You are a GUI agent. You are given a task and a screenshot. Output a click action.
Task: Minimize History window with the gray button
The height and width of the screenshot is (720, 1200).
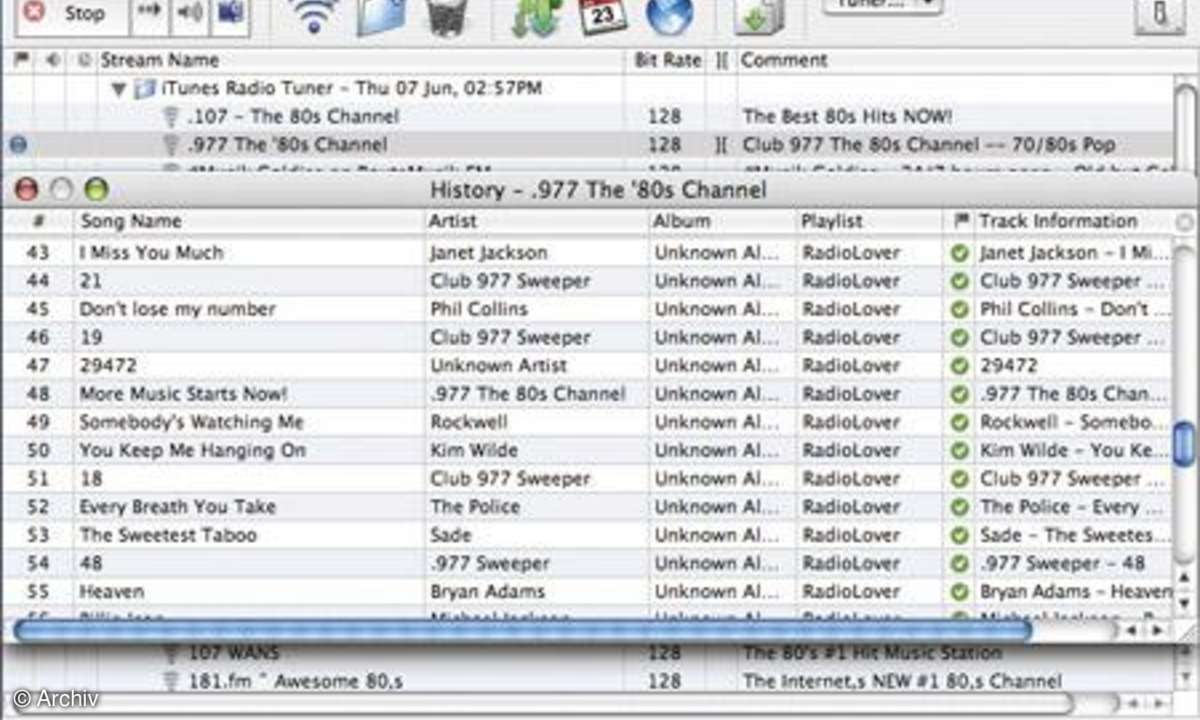tap(61, 190)
